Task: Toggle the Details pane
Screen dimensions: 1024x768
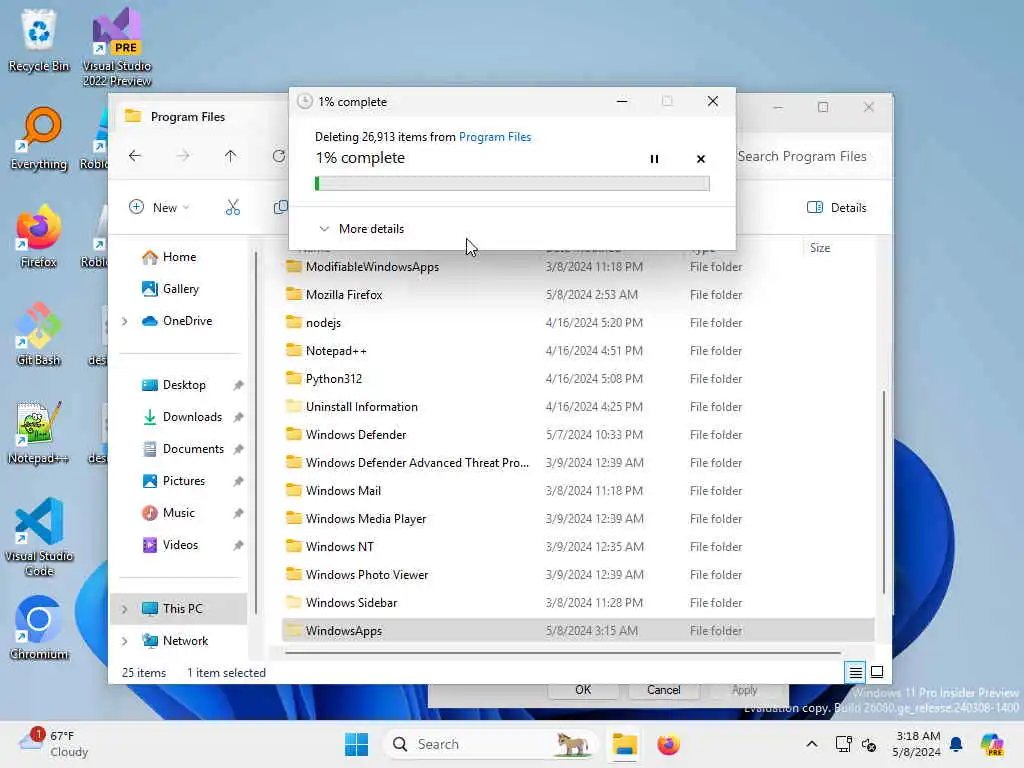Action: pos(837,208)
